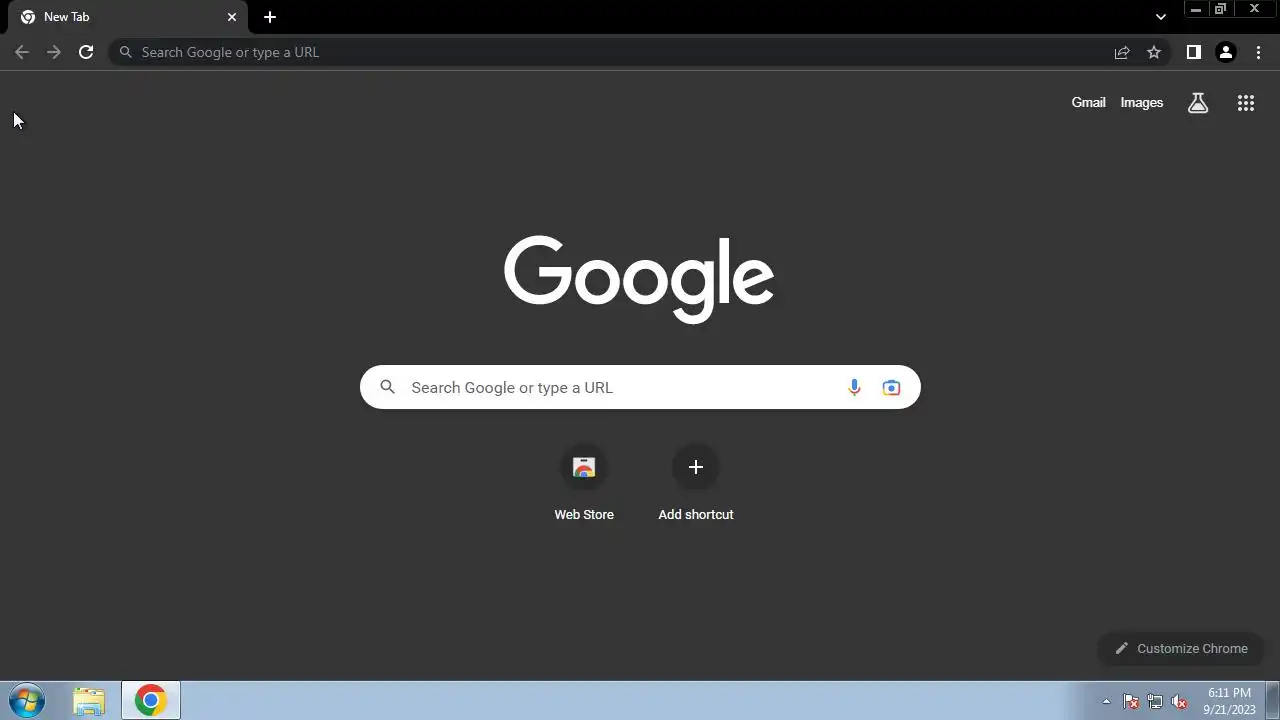Close the New Tab tab
The image size is (1280, 720).
(232, 17)
